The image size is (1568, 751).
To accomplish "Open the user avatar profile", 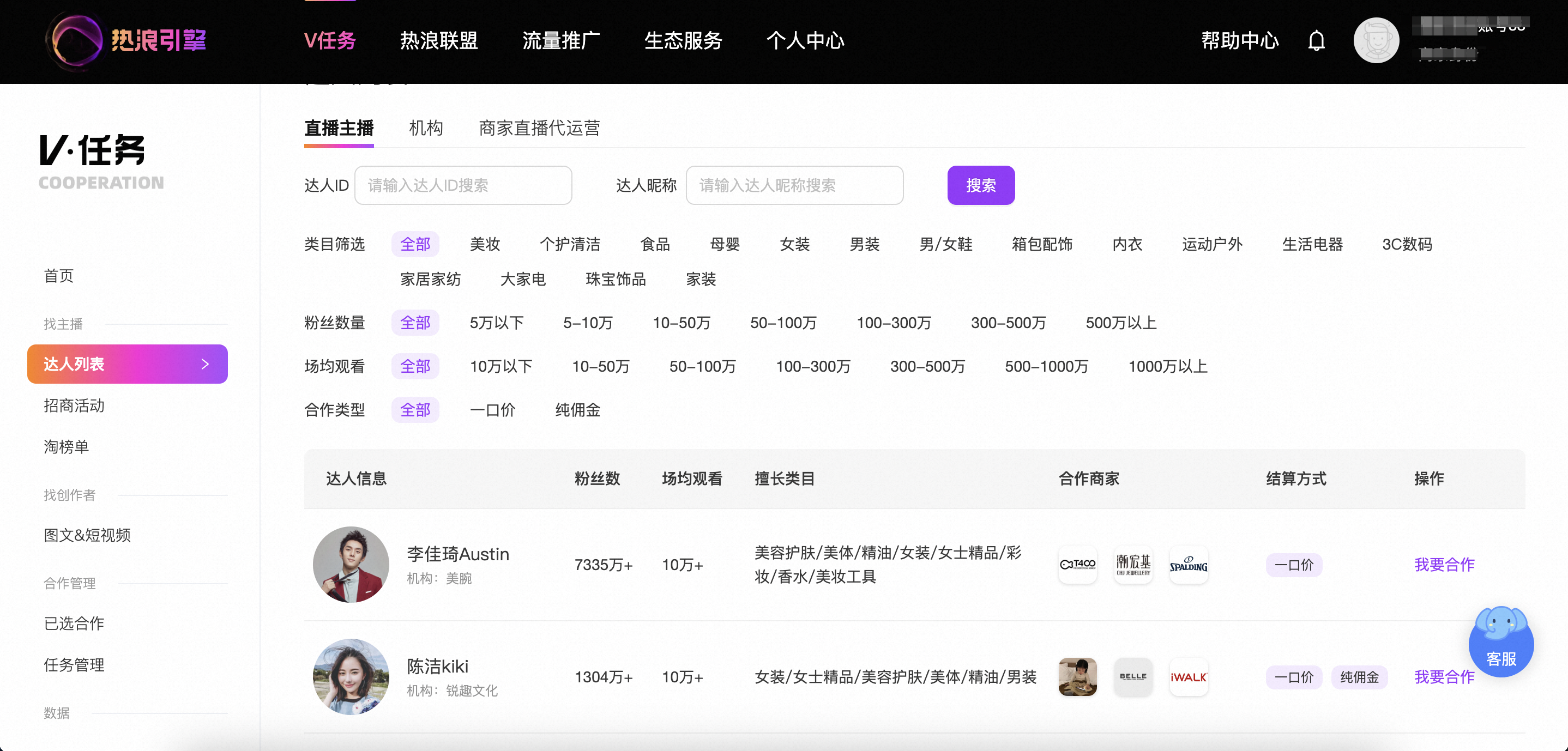I will tap(1376, 41).
